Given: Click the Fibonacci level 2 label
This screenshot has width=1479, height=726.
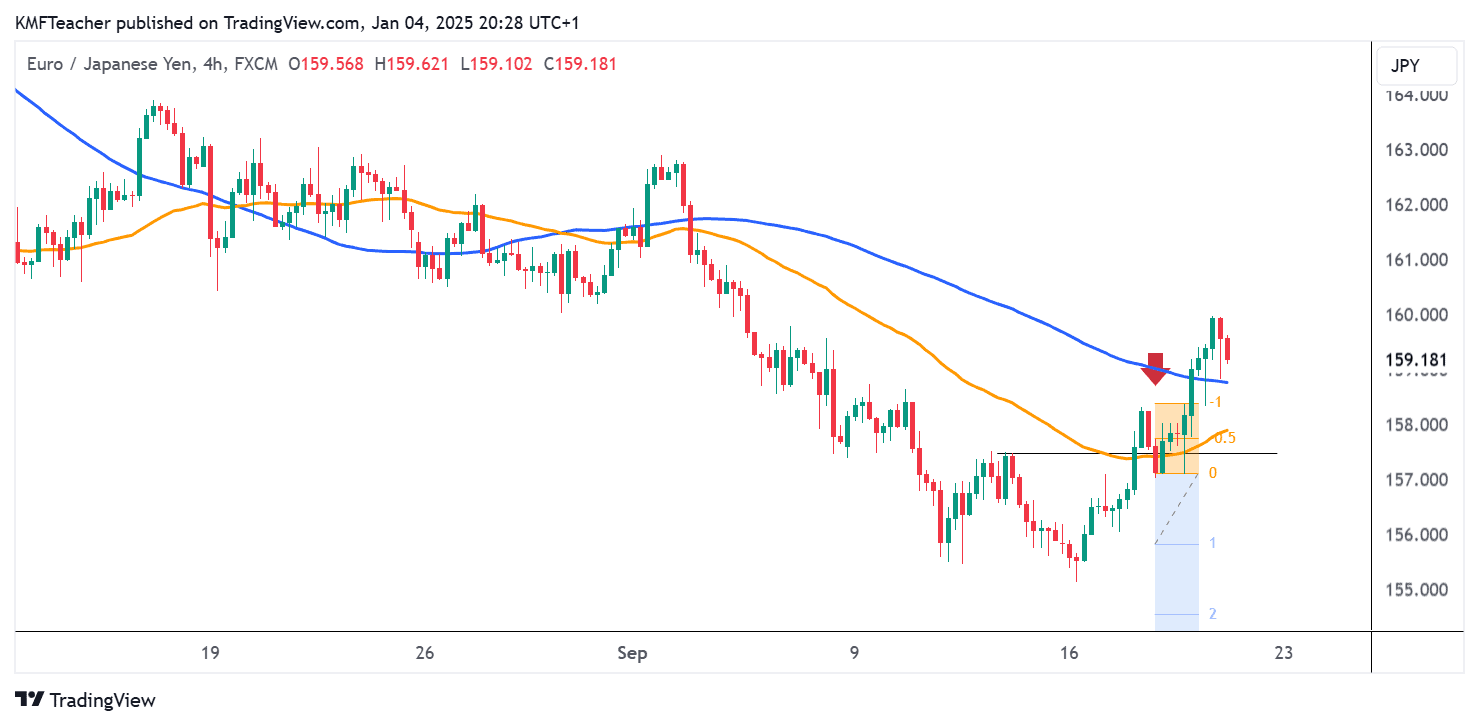Looking at the screenshot, I should [x=1213, y=614].
